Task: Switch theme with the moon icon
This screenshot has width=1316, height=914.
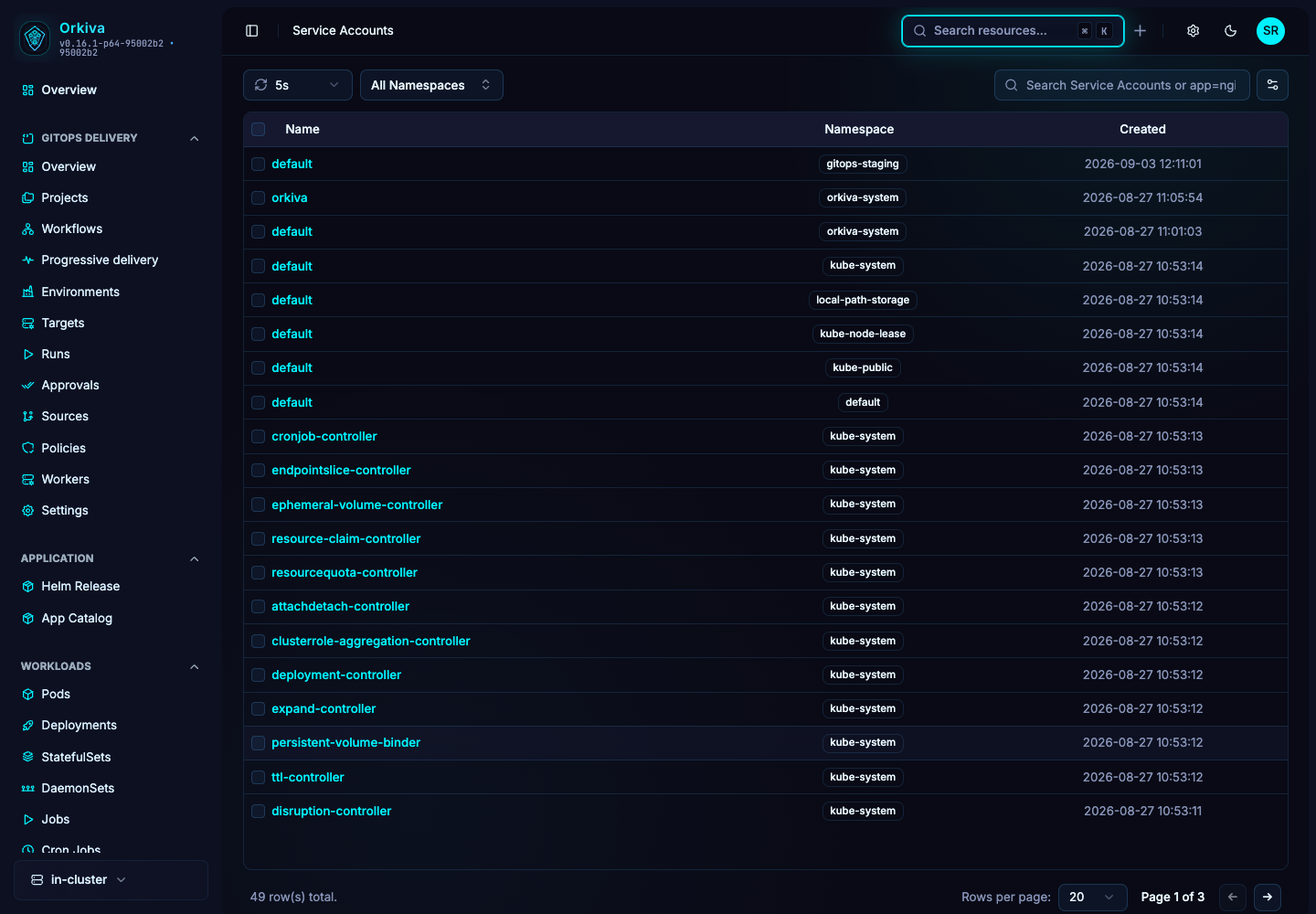Action: pos(1231,31)
